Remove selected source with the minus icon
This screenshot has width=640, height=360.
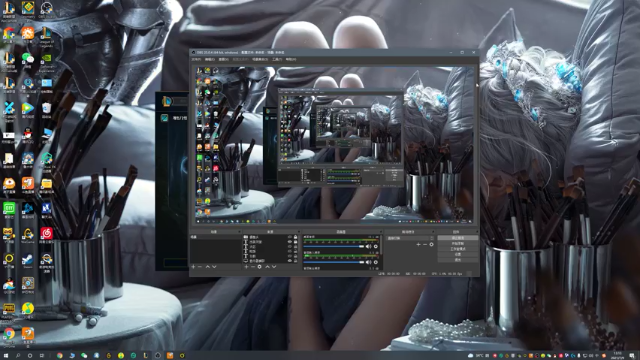click(x=253, y=267)
